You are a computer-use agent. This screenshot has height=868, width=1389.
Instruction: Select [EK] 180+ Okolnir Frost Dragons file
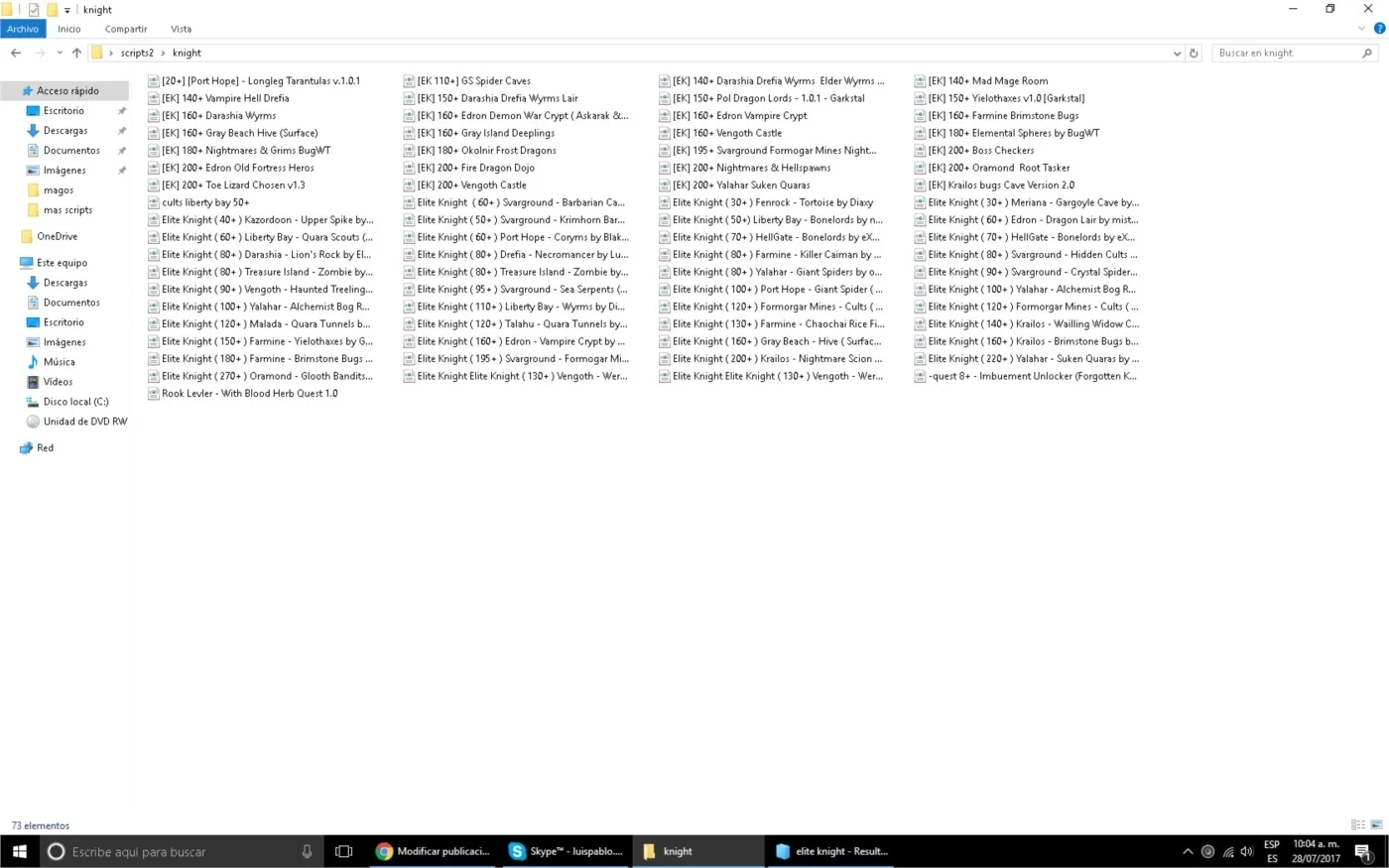coord(480,151)
